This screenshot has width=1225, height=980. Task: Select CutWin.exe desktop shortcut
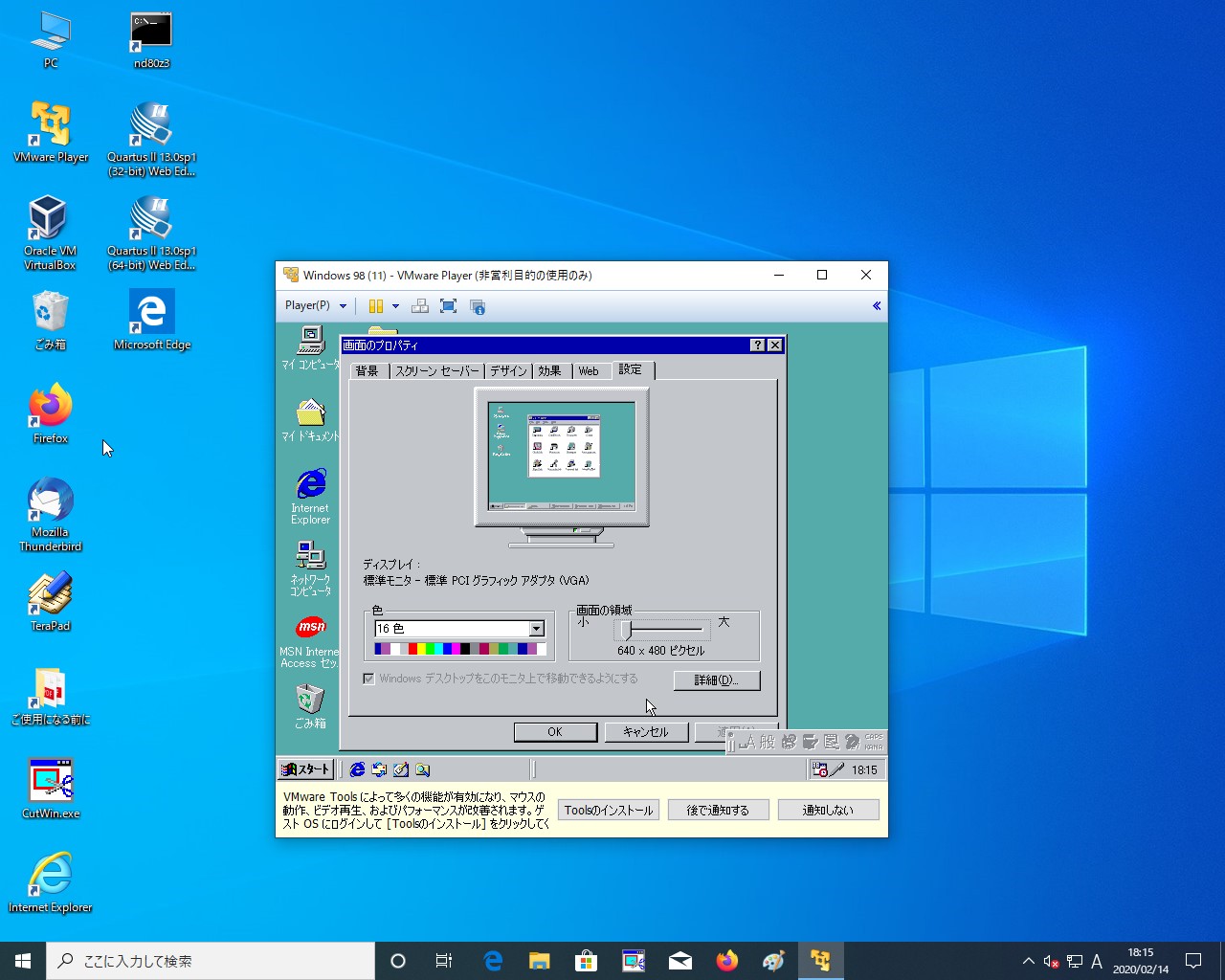point(51,790)
